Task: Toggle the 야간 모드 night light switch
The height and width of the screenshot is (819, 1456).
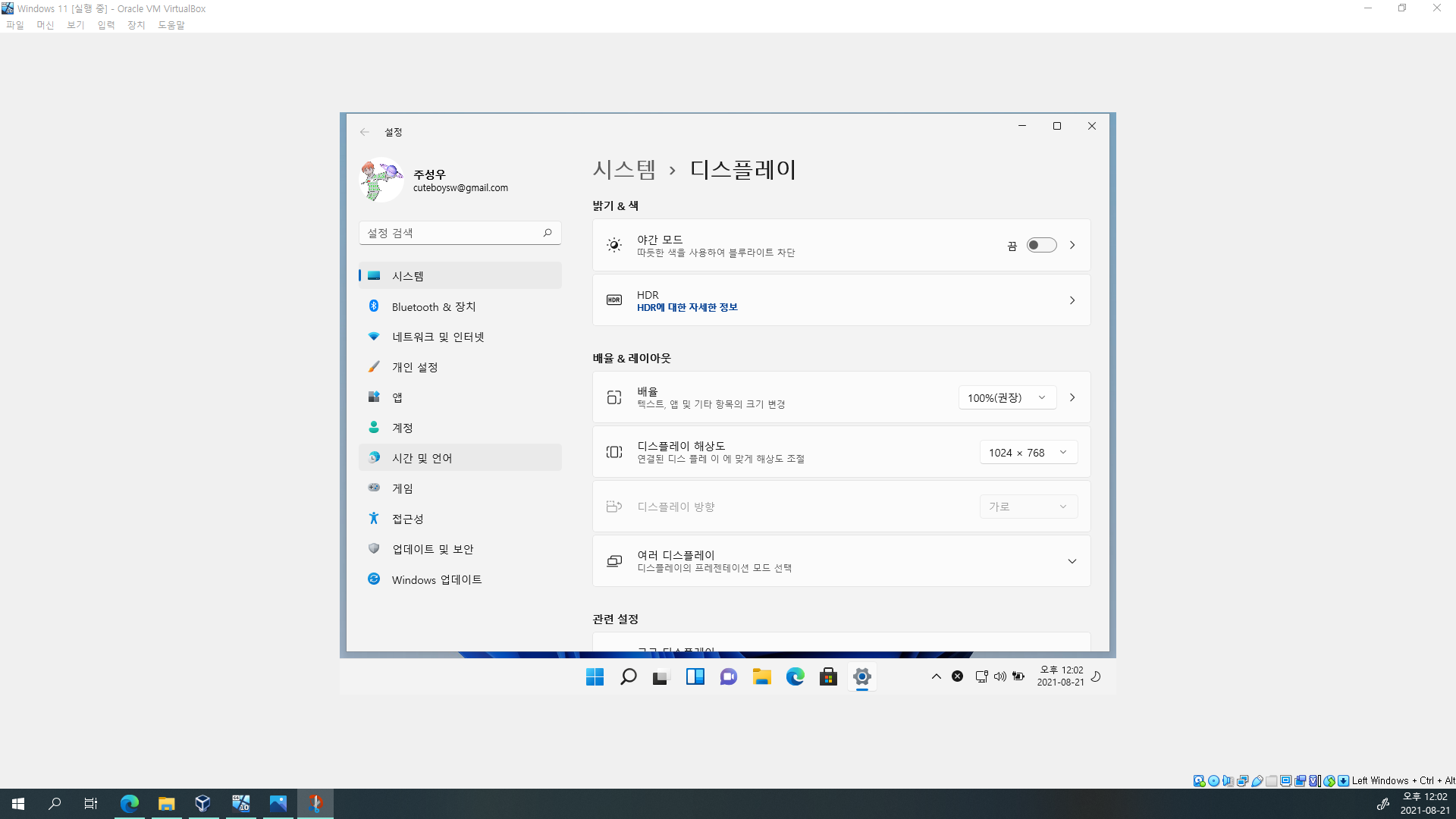Action: 1041,245
